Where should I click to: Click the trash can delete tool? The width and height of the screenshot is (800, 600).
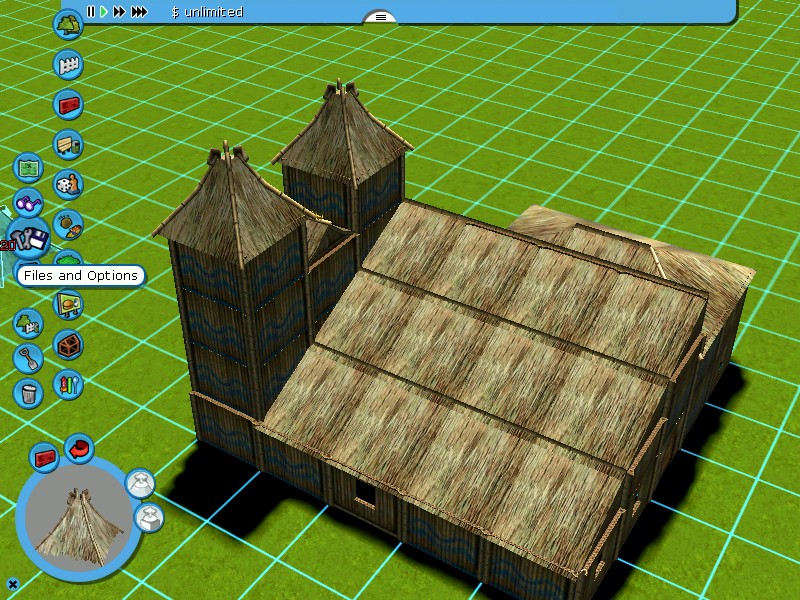pyautogui.click(x=29, y=392)
